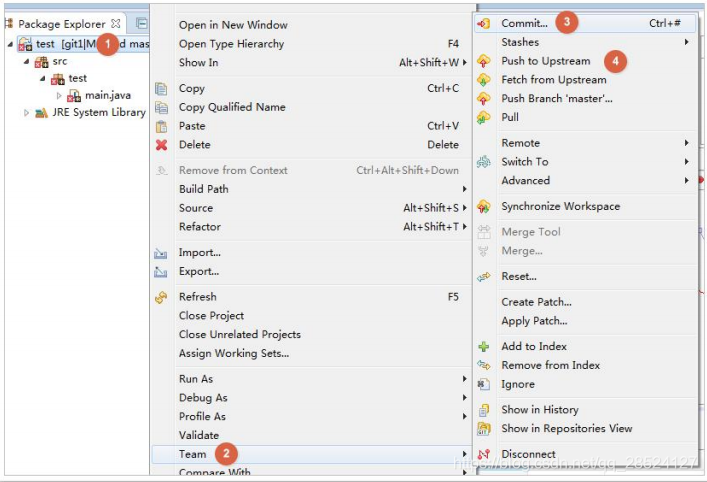707x482 pixels.
Task: Open the Refactor submenu
Action: coord(311,227)
